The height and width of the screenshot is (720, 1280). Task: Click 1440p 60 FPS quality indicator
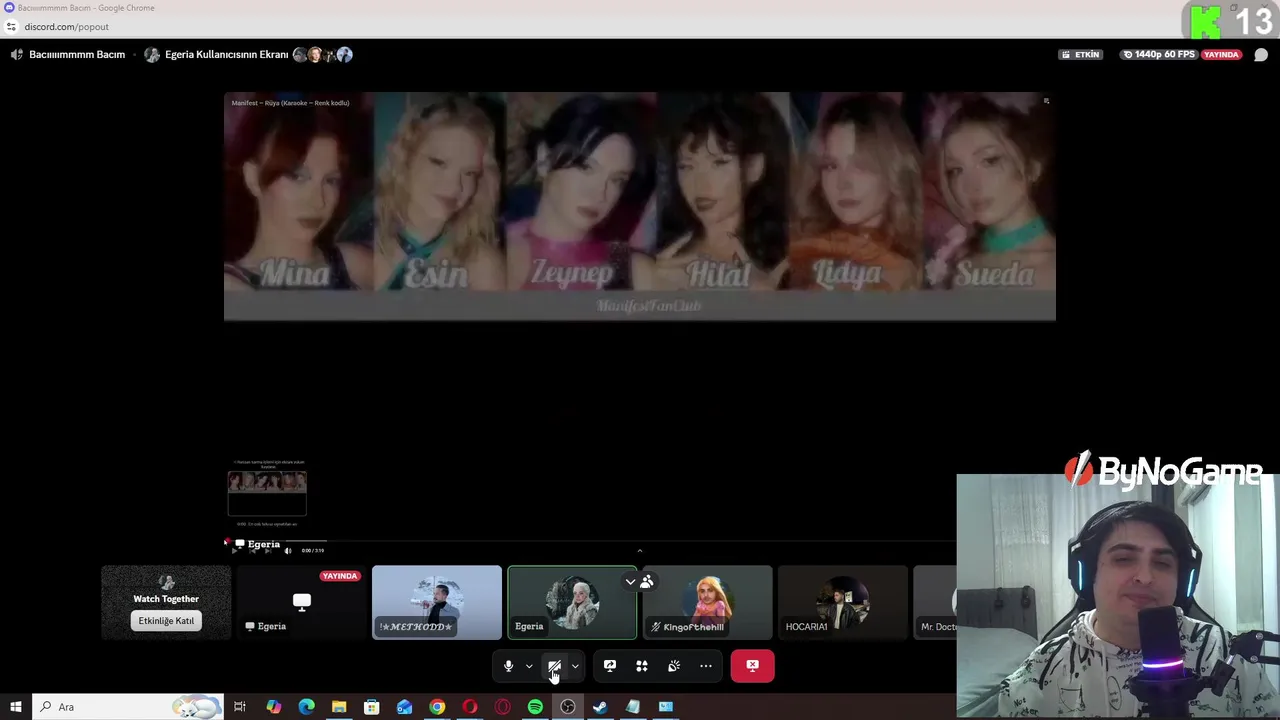tap(1158, 55)
